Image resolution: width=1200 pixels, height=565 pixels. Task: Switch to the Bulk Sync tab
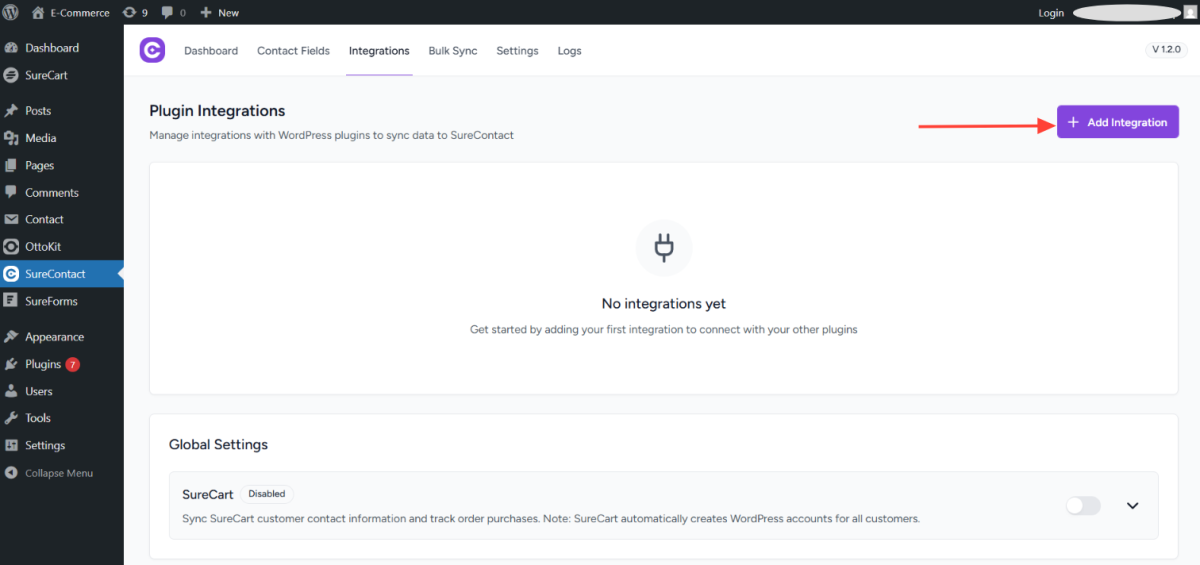pyautogui.click(x=452, y=51)
